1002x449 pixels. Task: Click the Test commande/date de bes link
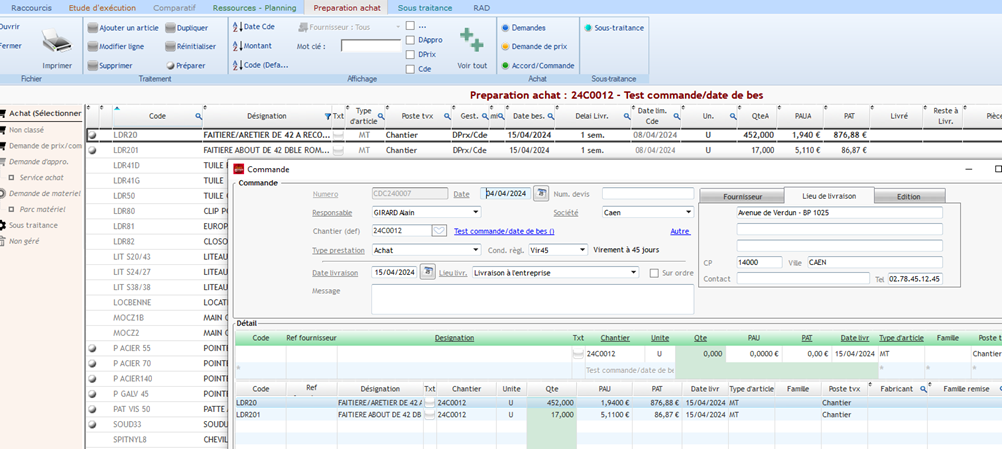pos(504,231)
